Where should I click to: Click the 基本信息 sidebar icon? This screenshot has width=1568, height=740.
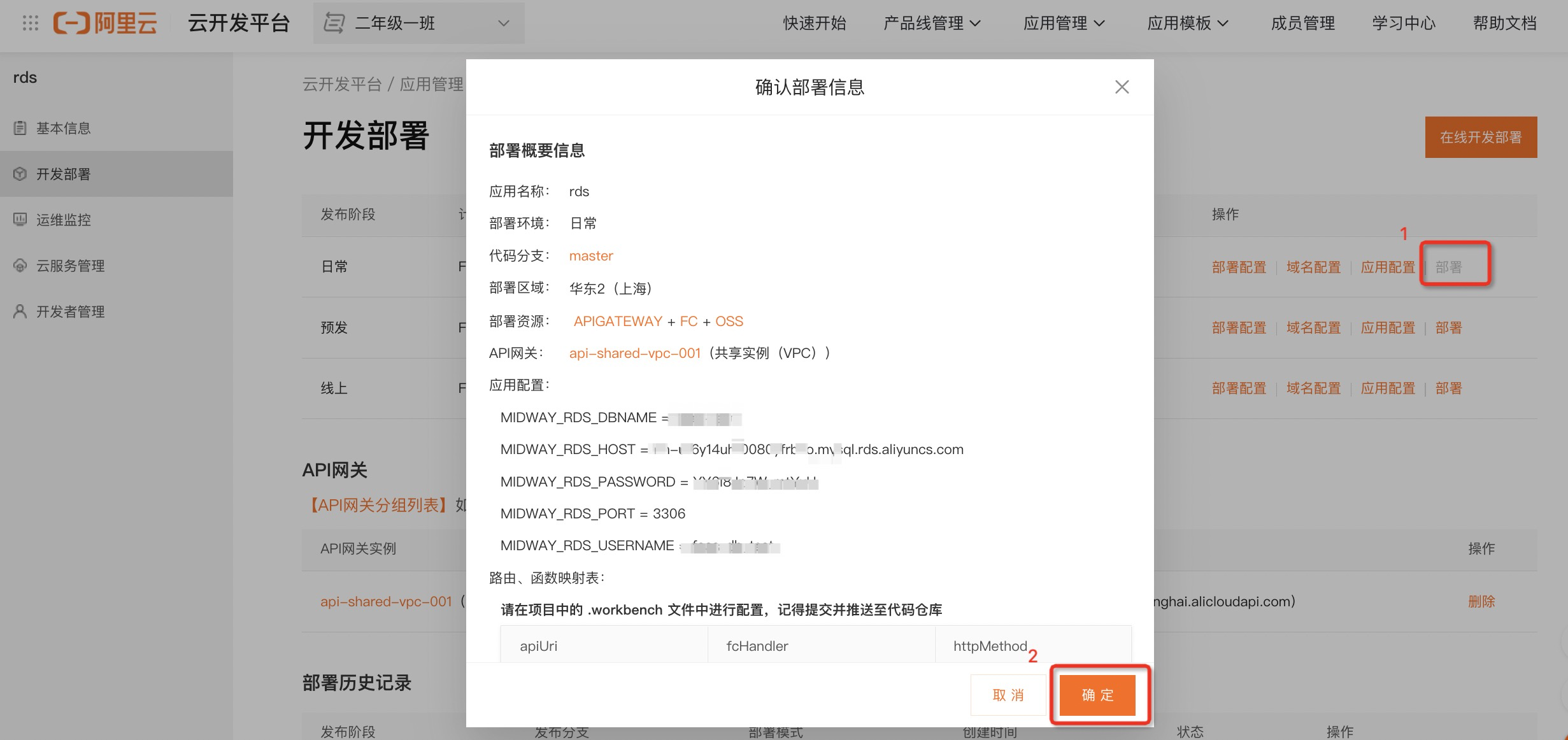[20, 128]
